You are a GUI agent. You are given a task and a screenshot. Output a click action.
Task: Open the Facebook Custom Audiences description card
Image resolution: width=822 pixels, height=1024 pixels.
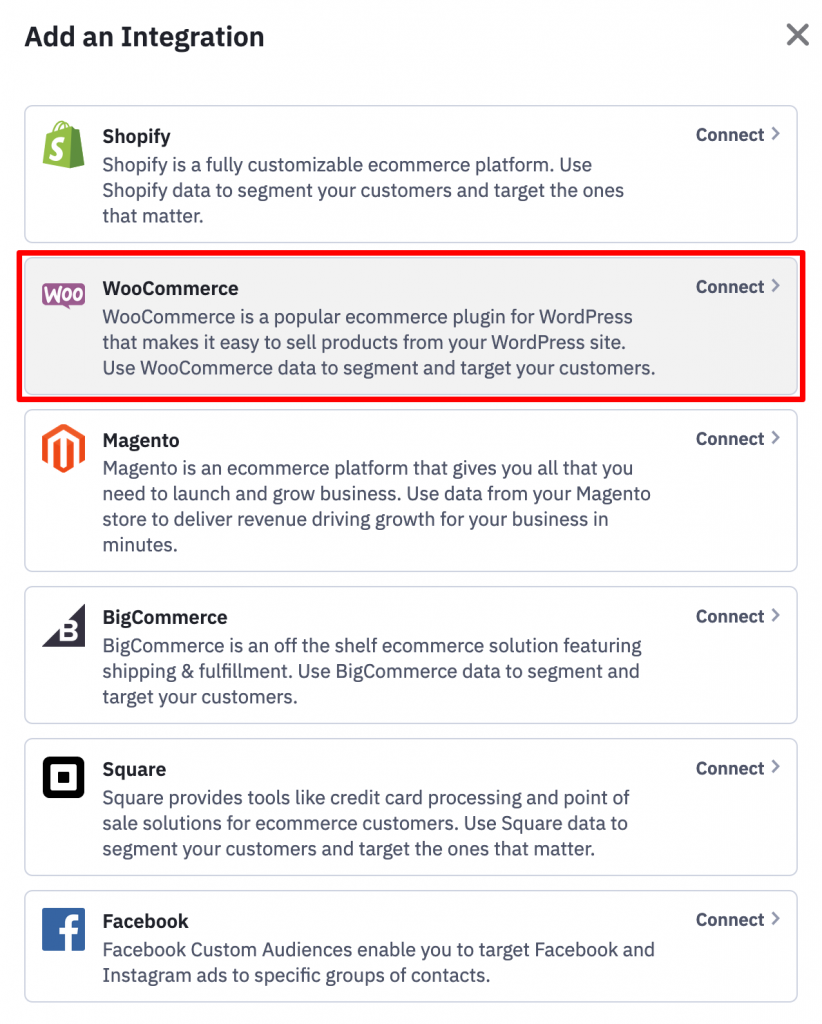pos(411,946)
